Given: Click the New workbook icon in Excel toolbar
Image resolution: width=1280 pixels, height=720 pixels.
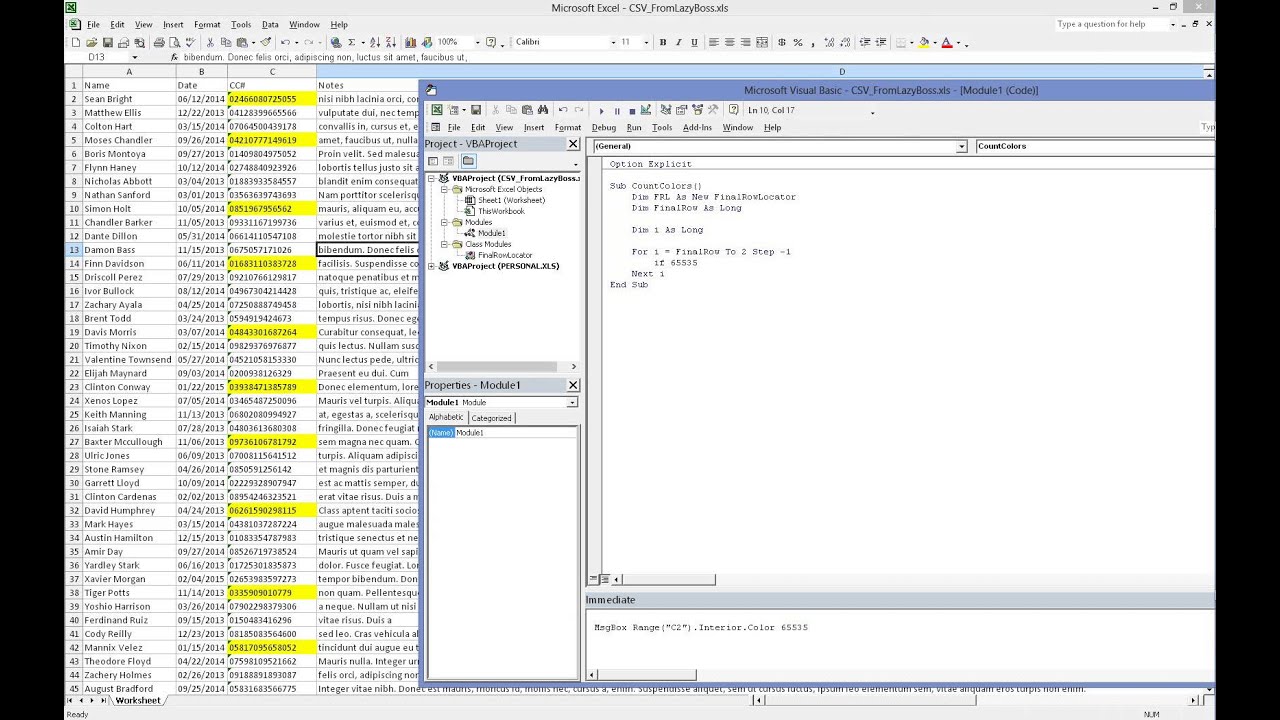Looking at the screenshot, I should click(76, 42).
